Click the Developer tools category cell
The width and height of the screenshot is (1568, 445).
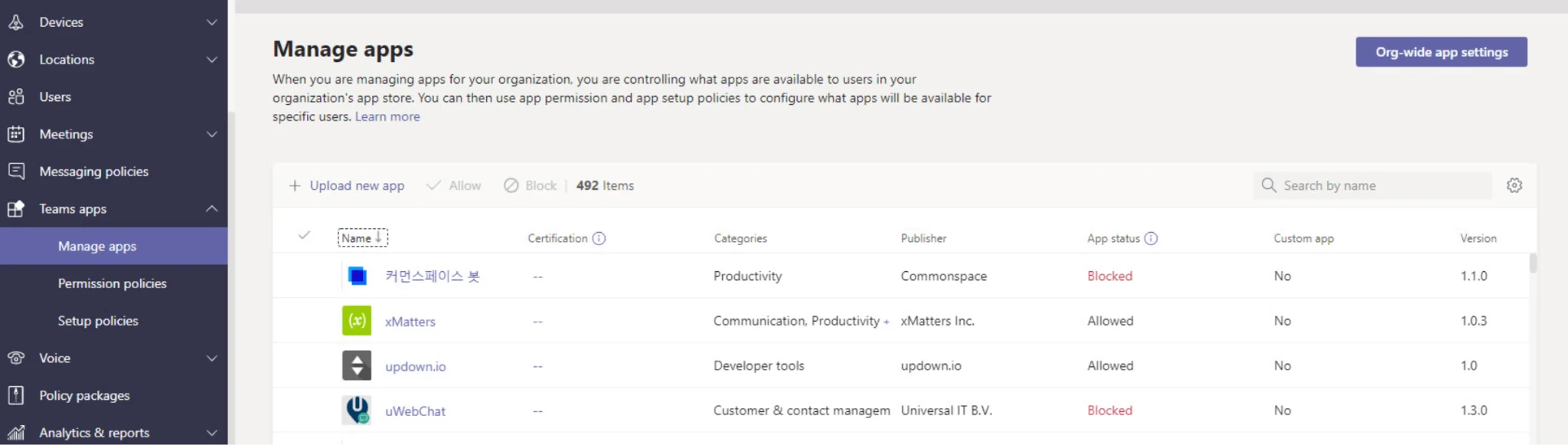tap(759, 365)
